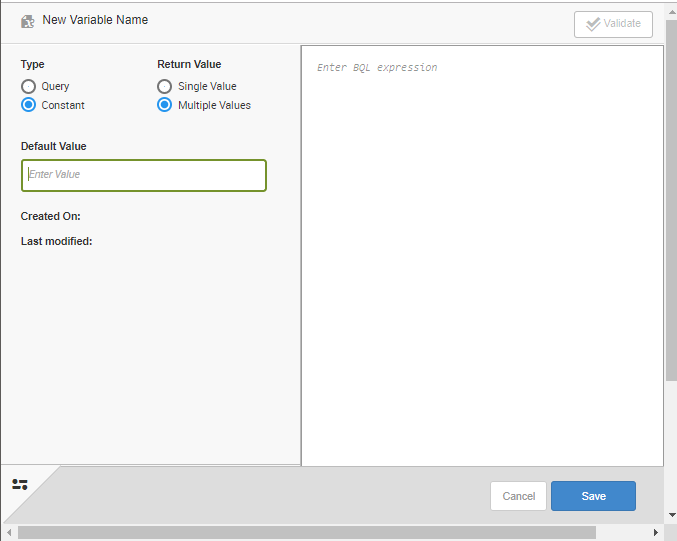Choose Single Value return option
This screenshot has width=677, height=541.
coord(165,87)
